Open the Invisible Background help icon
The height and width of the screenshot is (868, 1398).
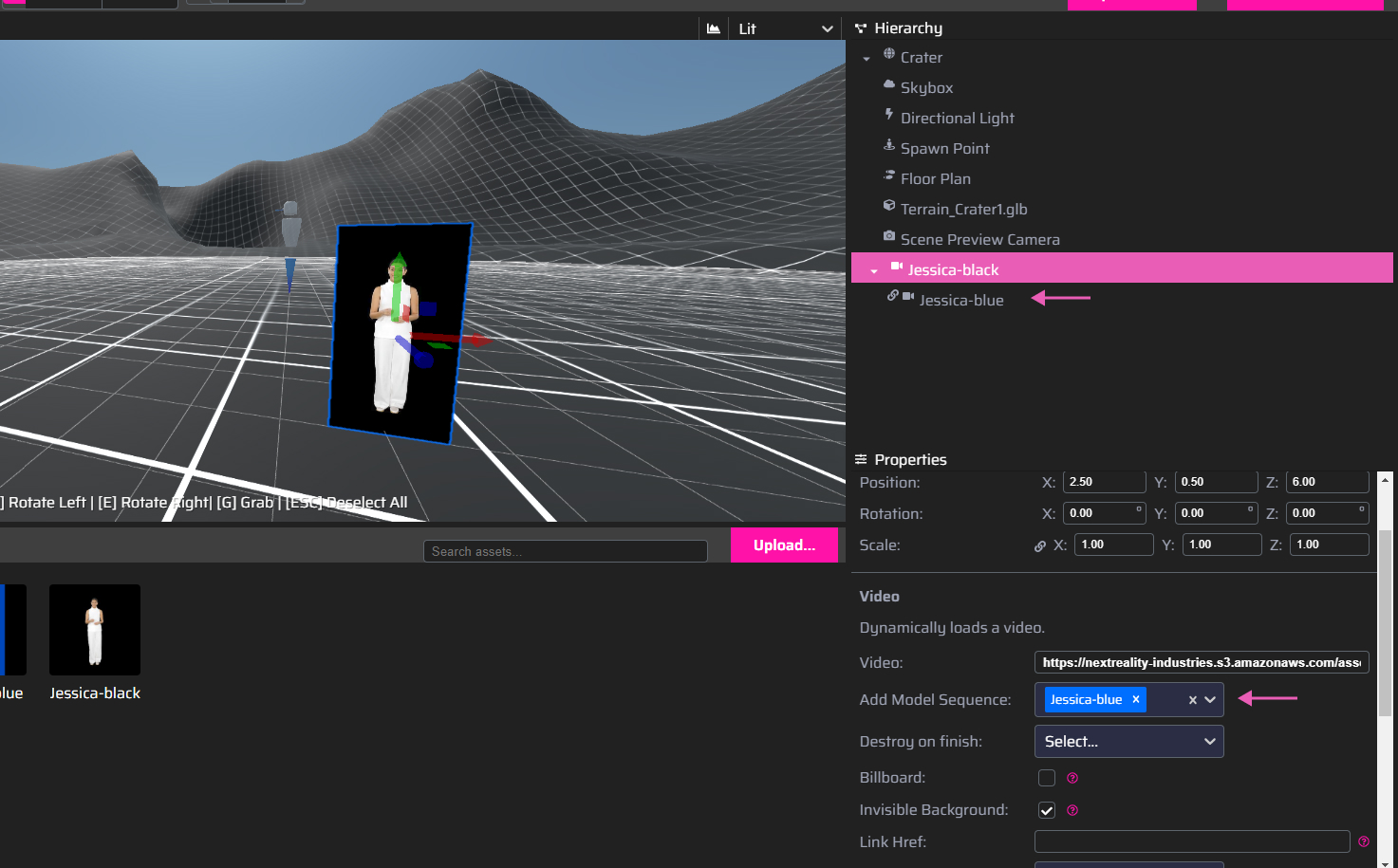tap(1072, 810)
